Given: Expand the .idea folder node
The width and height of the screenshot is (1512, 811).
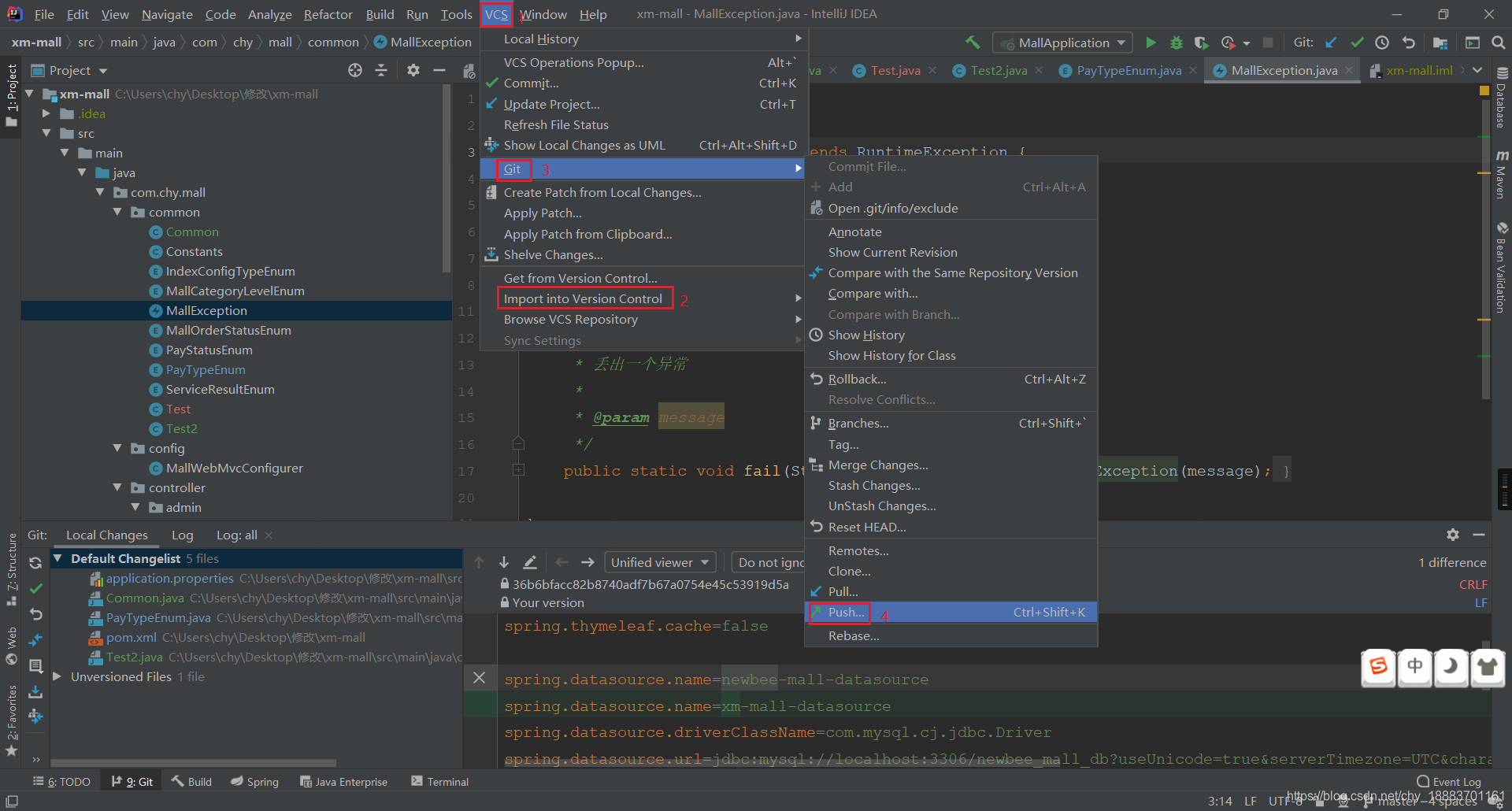Looking at the screenshot, I should 46,113.
